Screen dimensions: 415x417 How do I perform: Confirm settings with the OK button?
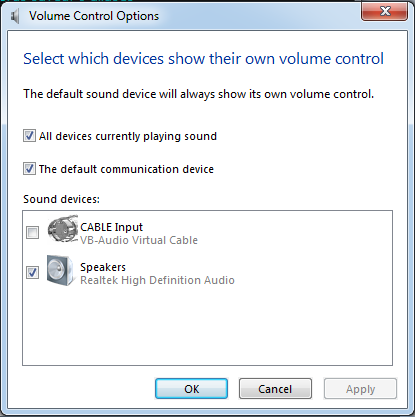tap(191, 389)
